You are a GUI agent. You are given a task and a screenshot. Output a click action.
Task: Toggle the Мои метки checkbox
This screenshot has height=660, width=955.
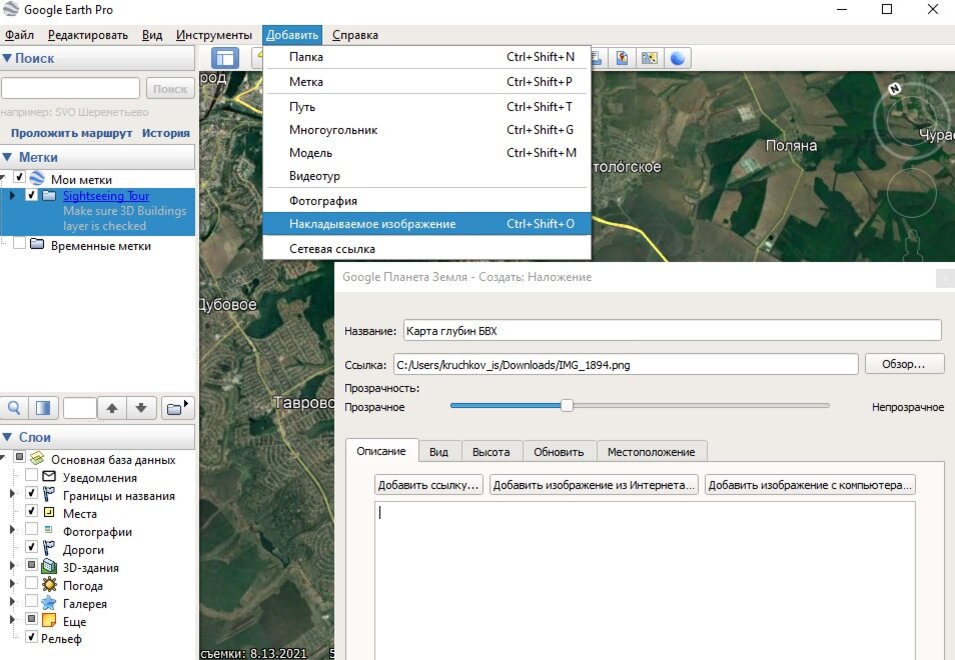(x=19, y=177)
